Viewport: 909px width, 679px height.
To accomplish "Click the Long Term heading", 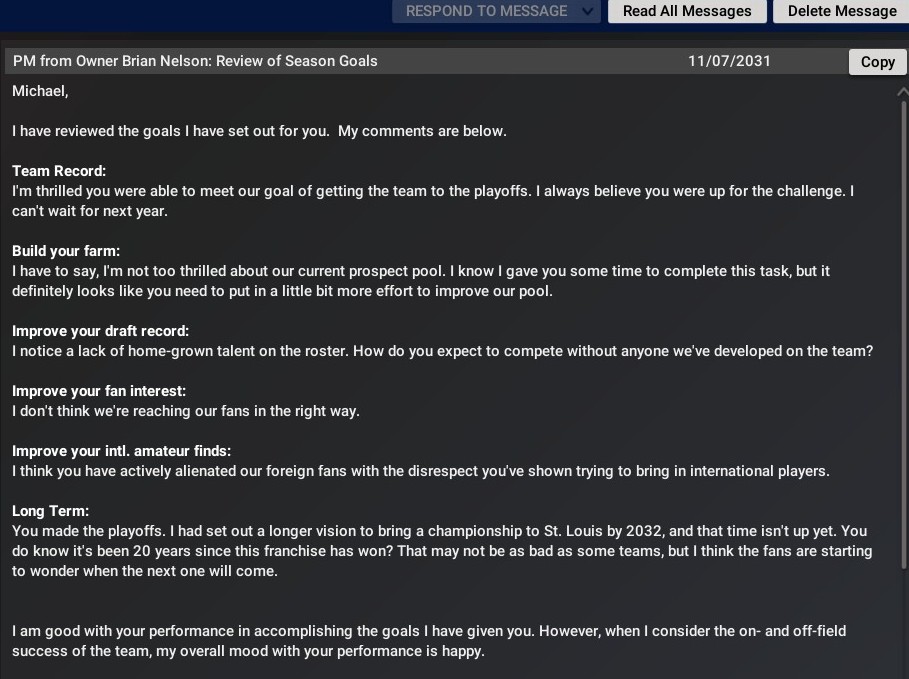I will pos(51,511).
